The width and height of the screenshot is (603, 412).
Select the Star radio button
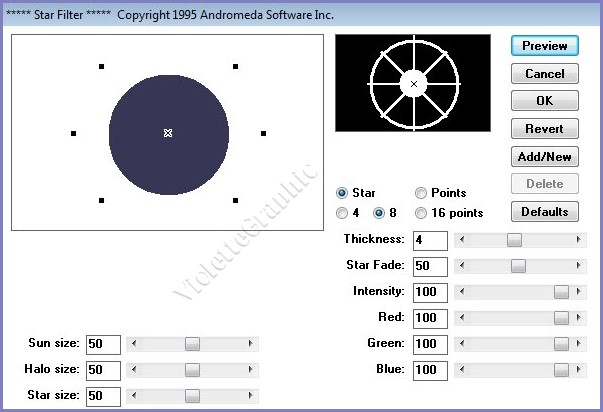point(343,193)
